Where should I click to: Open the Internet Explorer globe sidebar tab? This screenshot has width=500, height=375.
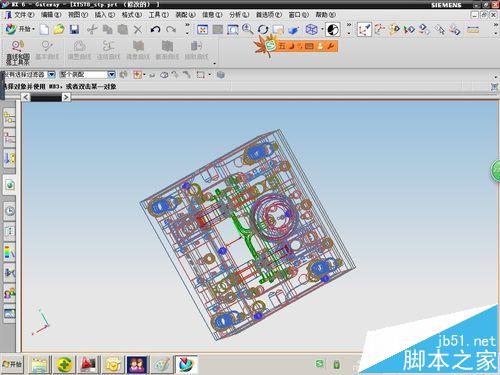pyautogui.click(x=10, y=185)
